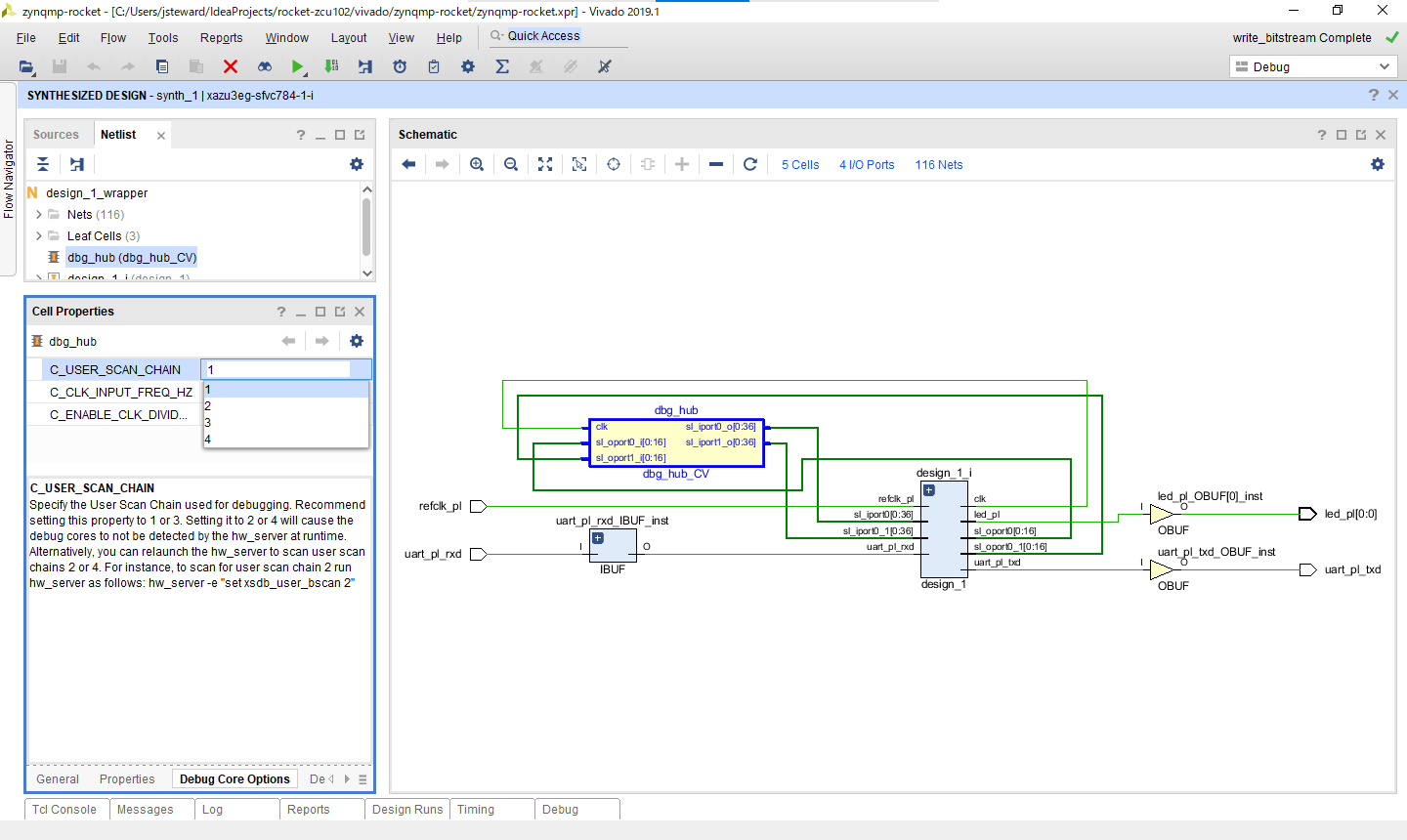Open Netlist panel settings gear
The height and width of the screenshot is (840, 1407).
(357, 164)
